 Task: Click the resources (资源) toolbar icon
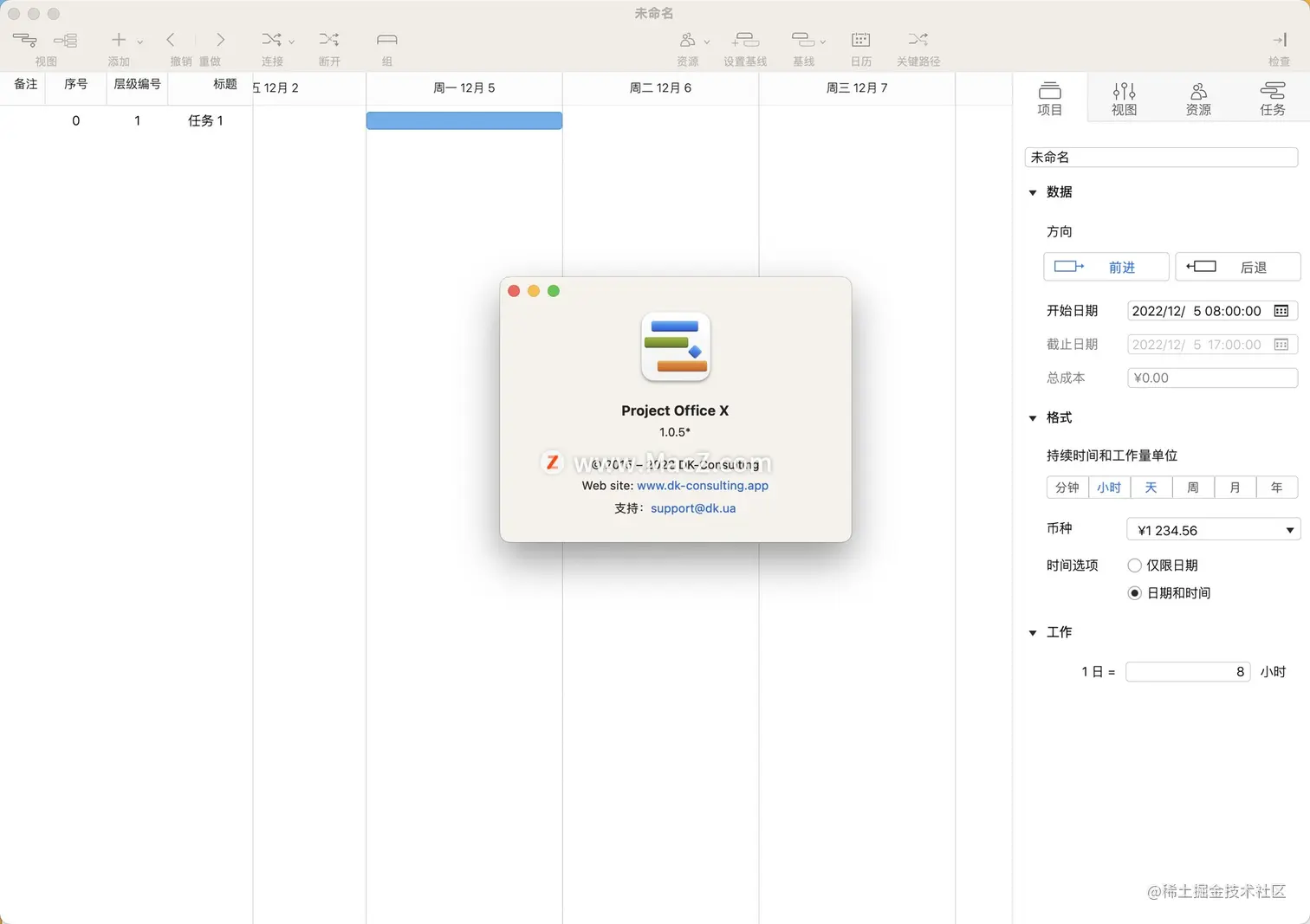click(687, 40)
